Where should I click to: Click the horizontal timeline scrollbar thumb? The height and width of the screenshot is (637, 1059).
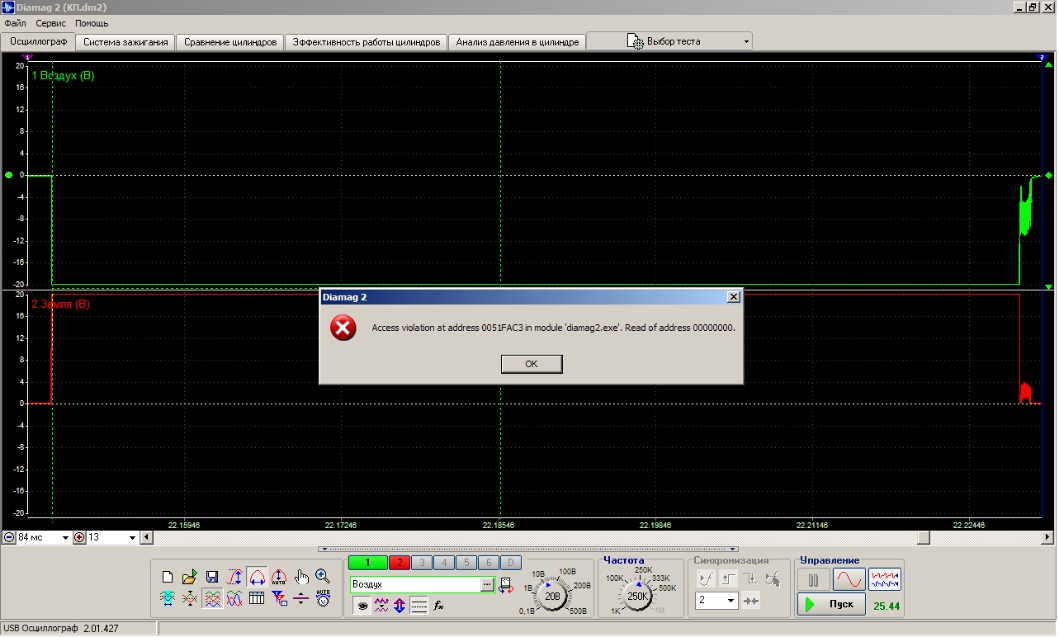(923, 538)
